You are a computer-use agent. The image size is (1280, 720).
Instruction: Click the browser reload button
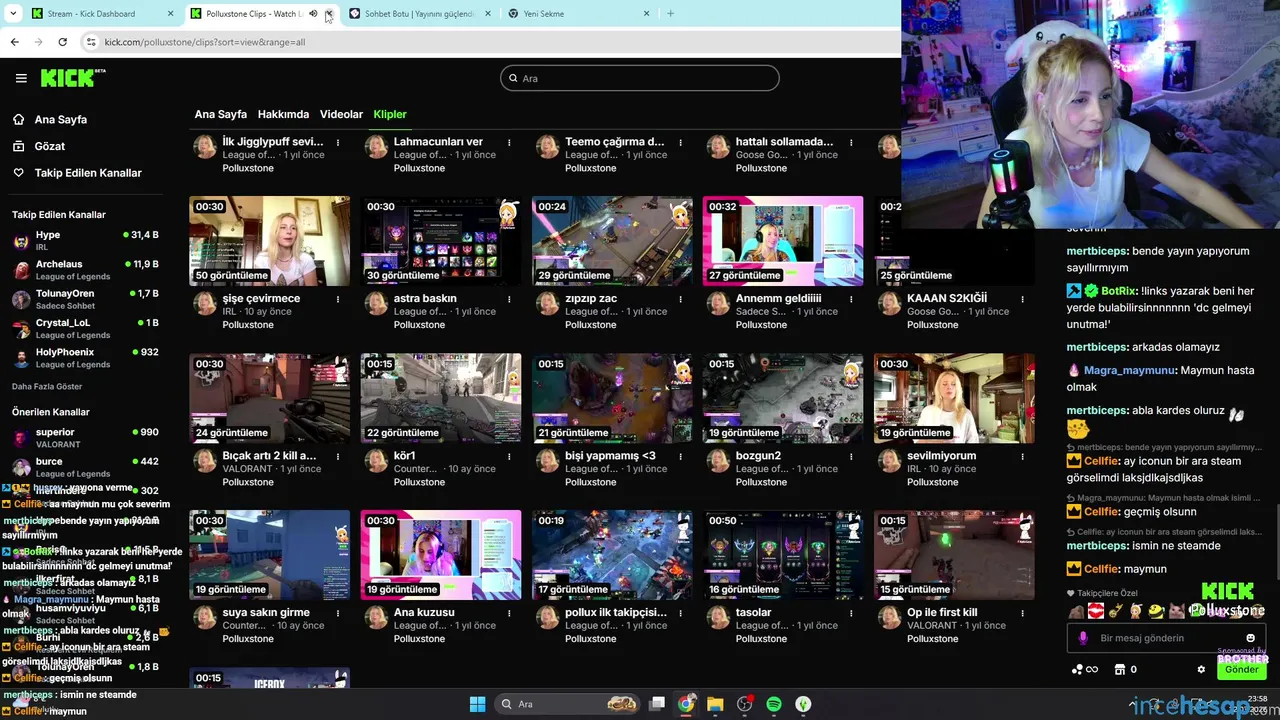pos(62,42)
